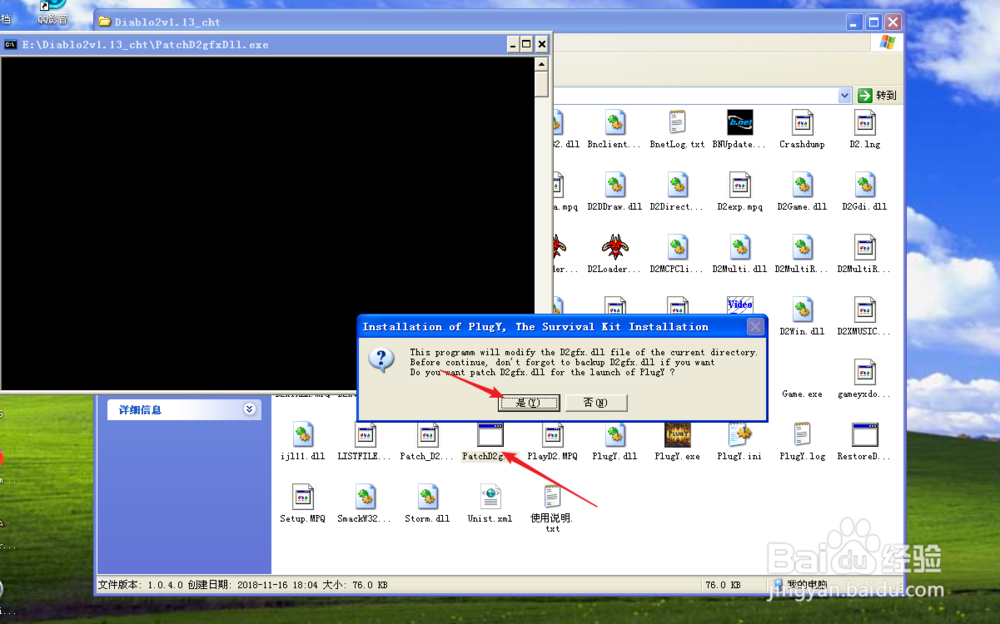Select the PlugY.ini settings file icon
Image resolution: width=1000 pixels, height=624 pixels.
tap(740, 435)
